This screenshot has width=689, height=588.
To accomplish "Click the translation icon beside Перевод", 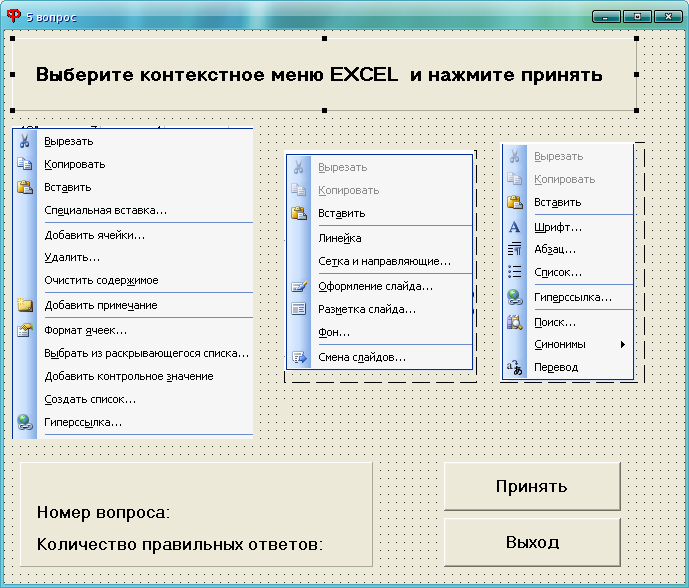I will [x=515, y=367].
